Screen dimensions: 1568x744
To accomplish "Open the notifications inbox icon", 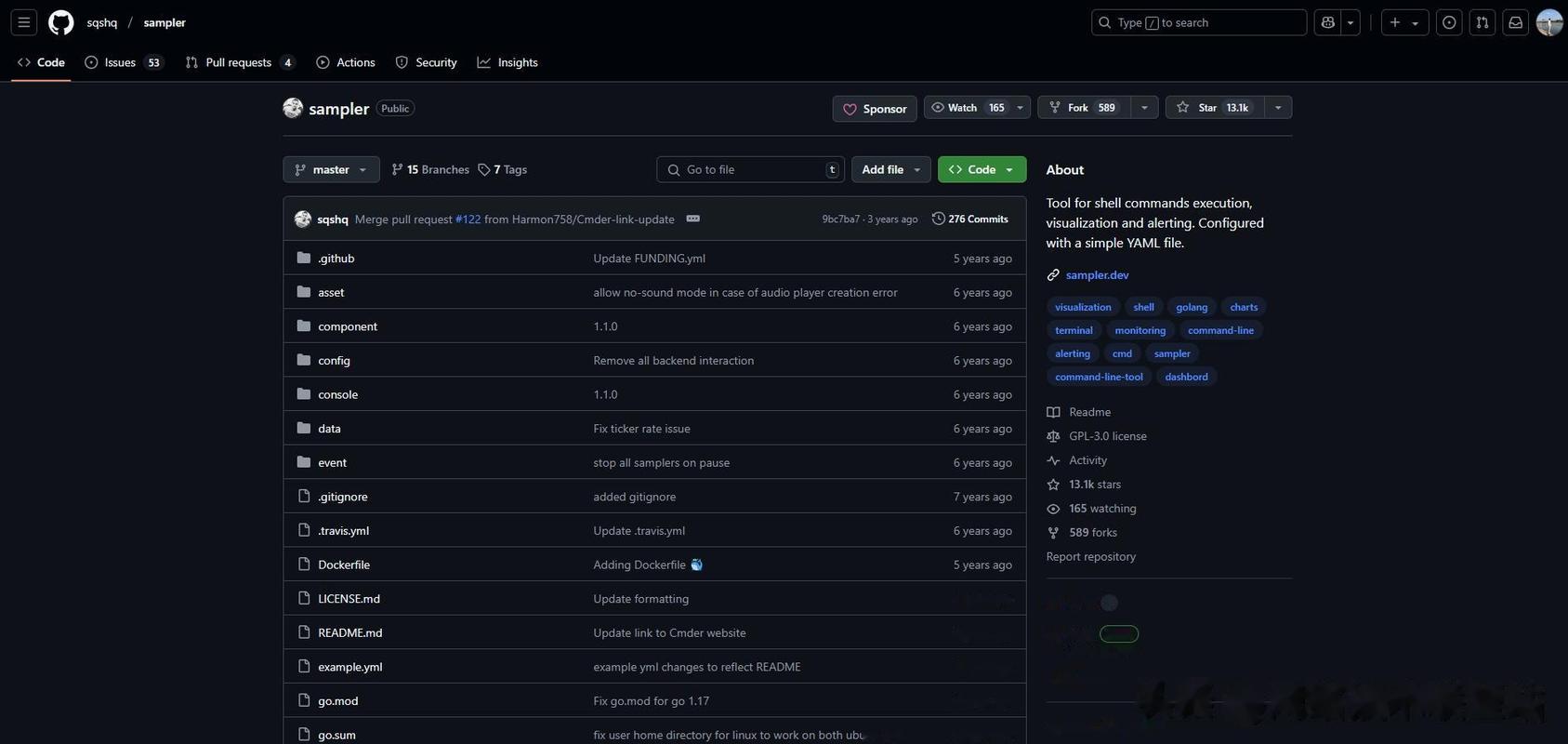I will click(x=1516, y=22).
